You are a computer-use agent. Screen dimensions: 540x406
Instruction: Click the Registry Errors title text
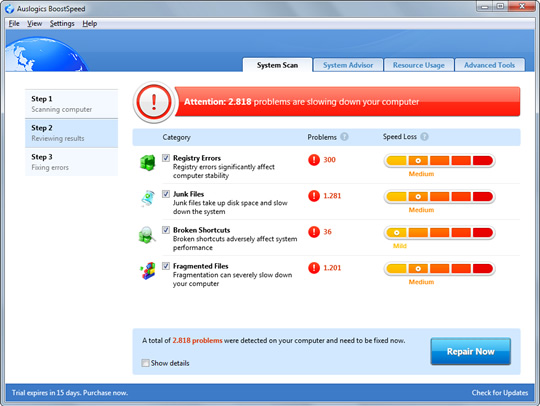tap(197, 158)
